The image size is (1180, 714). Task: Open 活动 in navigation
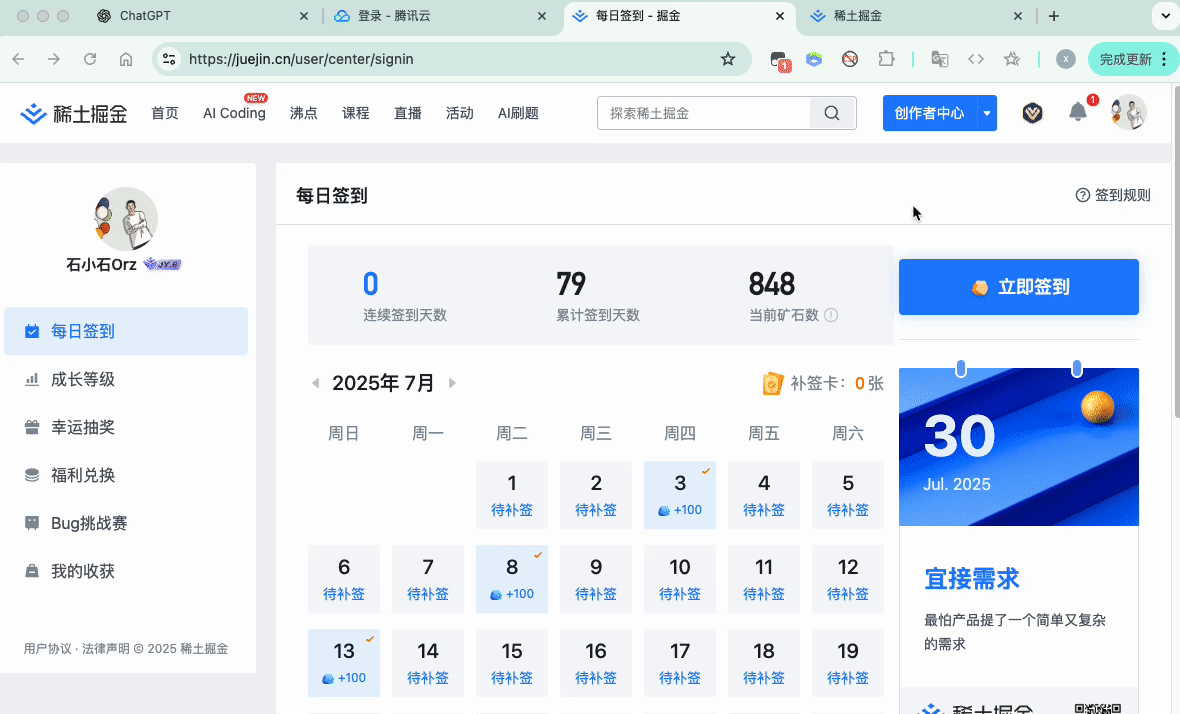459,113
